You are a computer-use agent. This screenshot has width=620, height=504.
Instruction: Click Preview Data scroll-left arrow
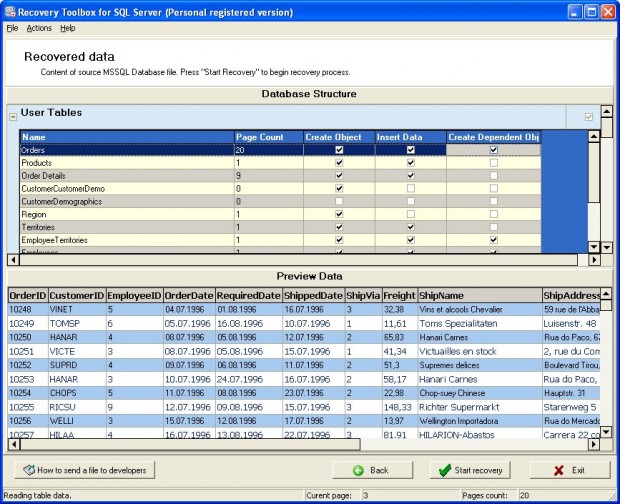tap(13, 444)
